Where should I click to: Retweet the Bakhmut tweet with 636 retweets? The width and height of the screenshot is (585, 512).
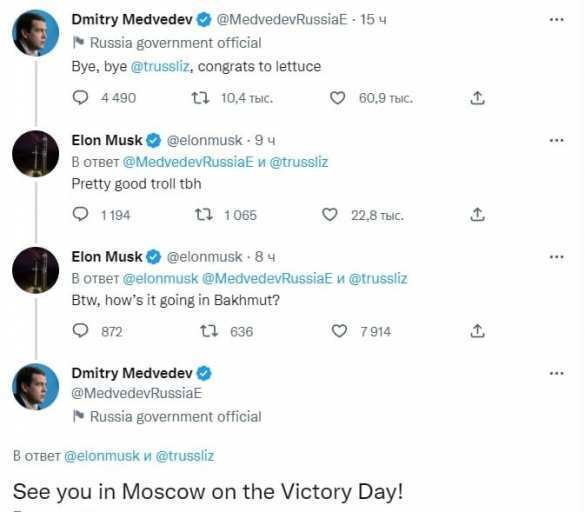point(209,331)
